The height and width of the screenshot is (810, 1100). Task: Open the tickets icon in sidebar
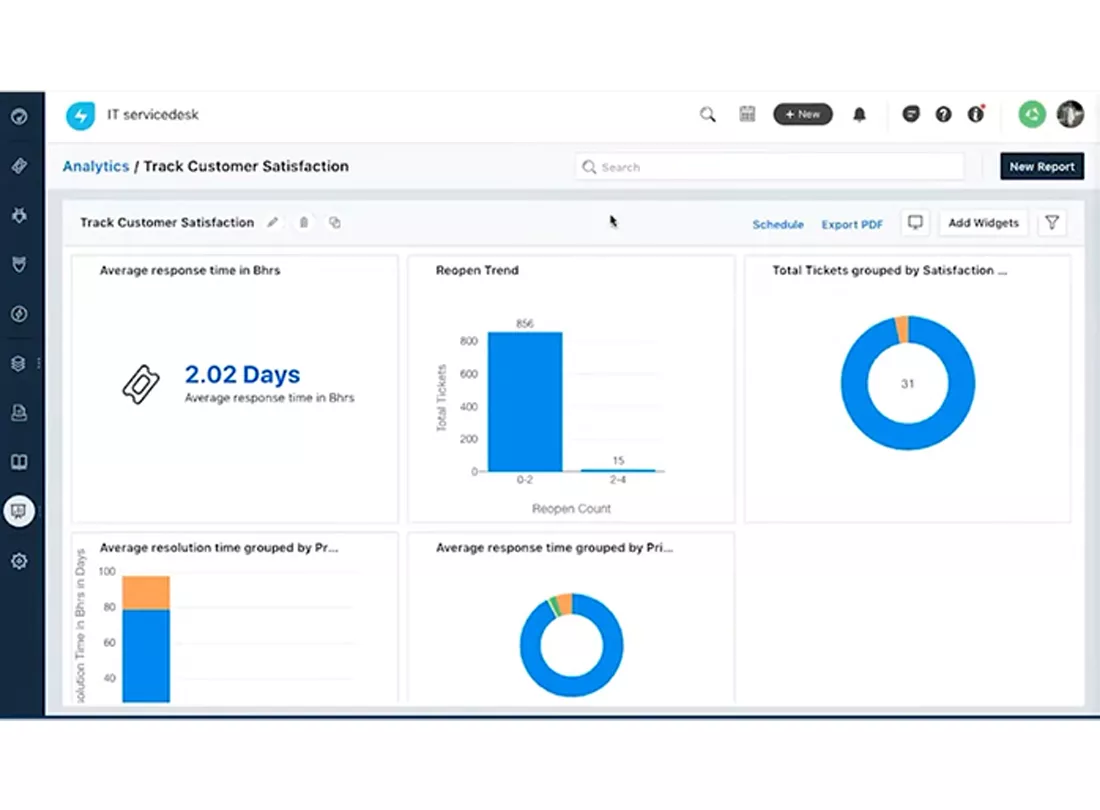tap(20, 166)
